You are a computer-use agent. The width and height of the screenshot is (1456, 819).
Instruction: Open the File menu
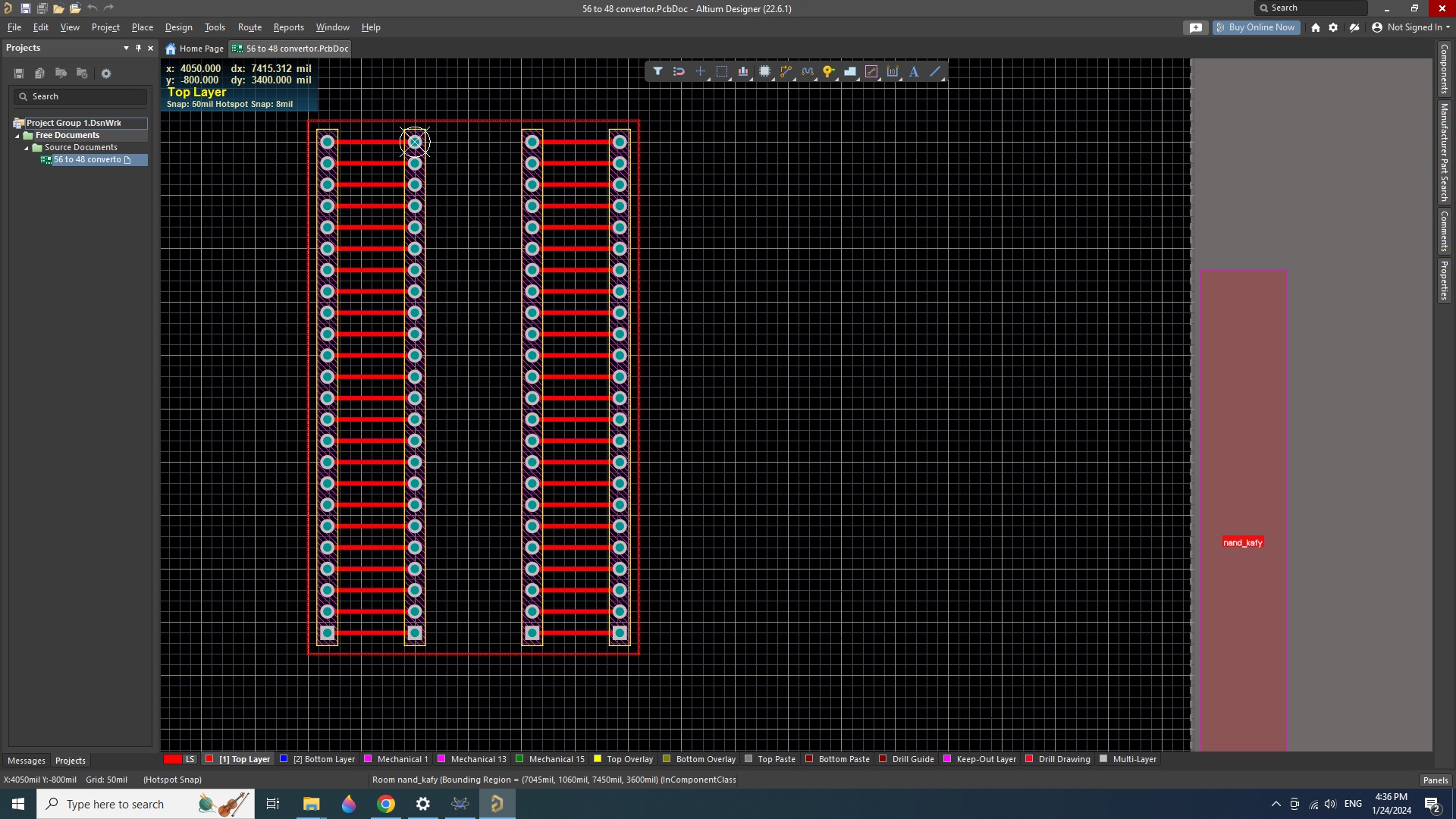[x=14, y=27]
